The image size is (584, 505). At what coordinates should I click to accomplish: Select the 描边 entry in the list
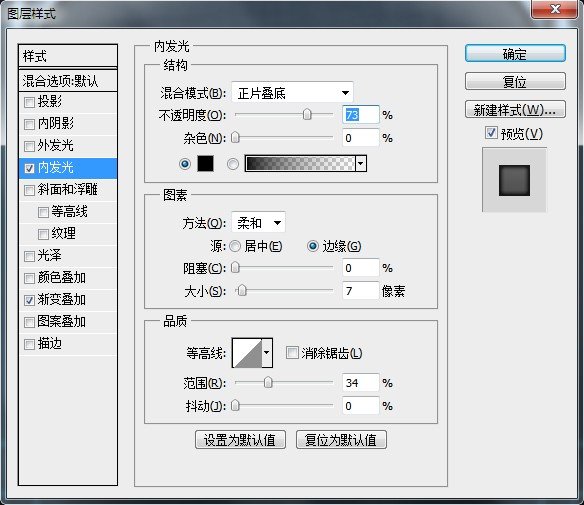68,344
